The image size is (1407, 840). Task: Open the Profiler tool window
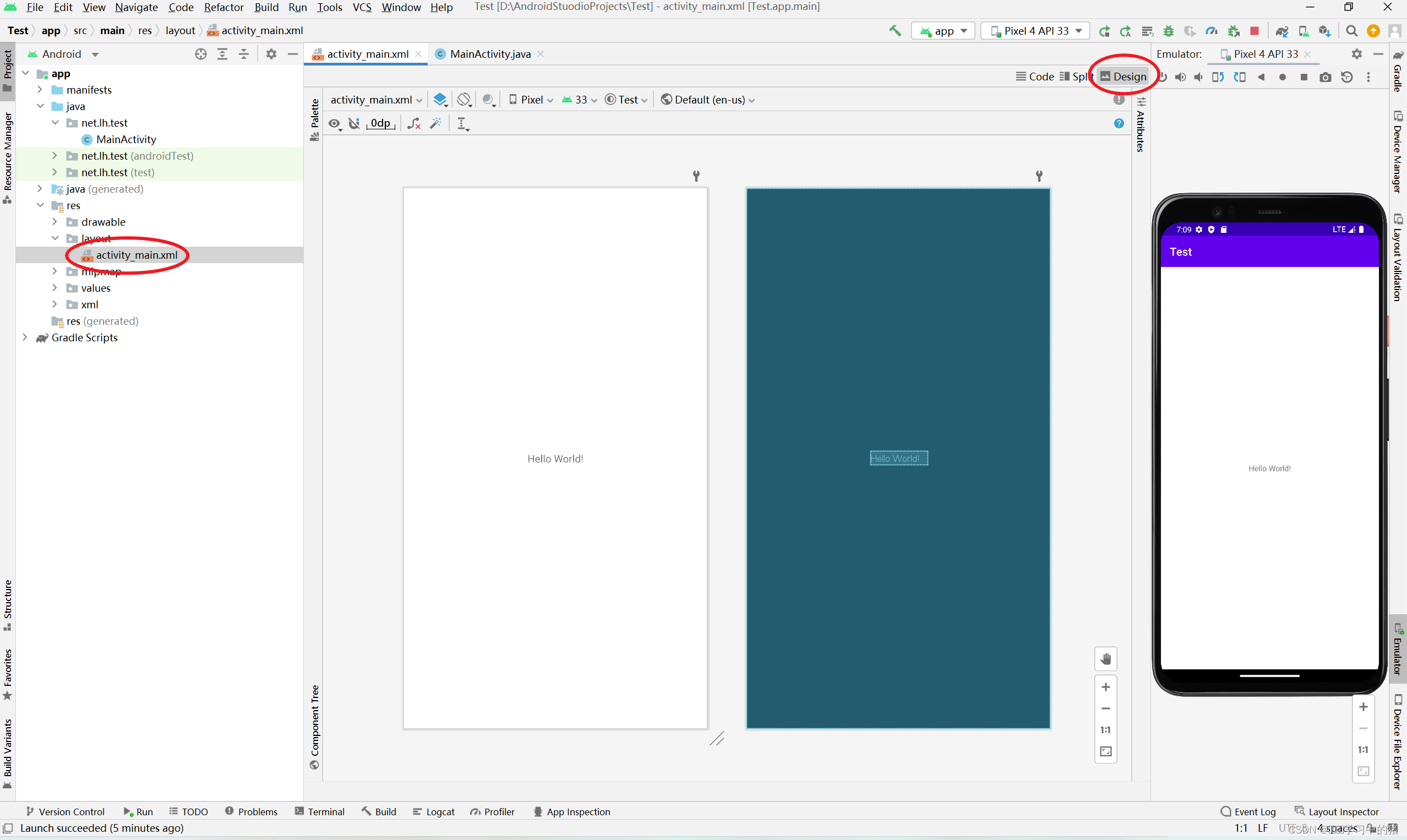click(492, 812)
